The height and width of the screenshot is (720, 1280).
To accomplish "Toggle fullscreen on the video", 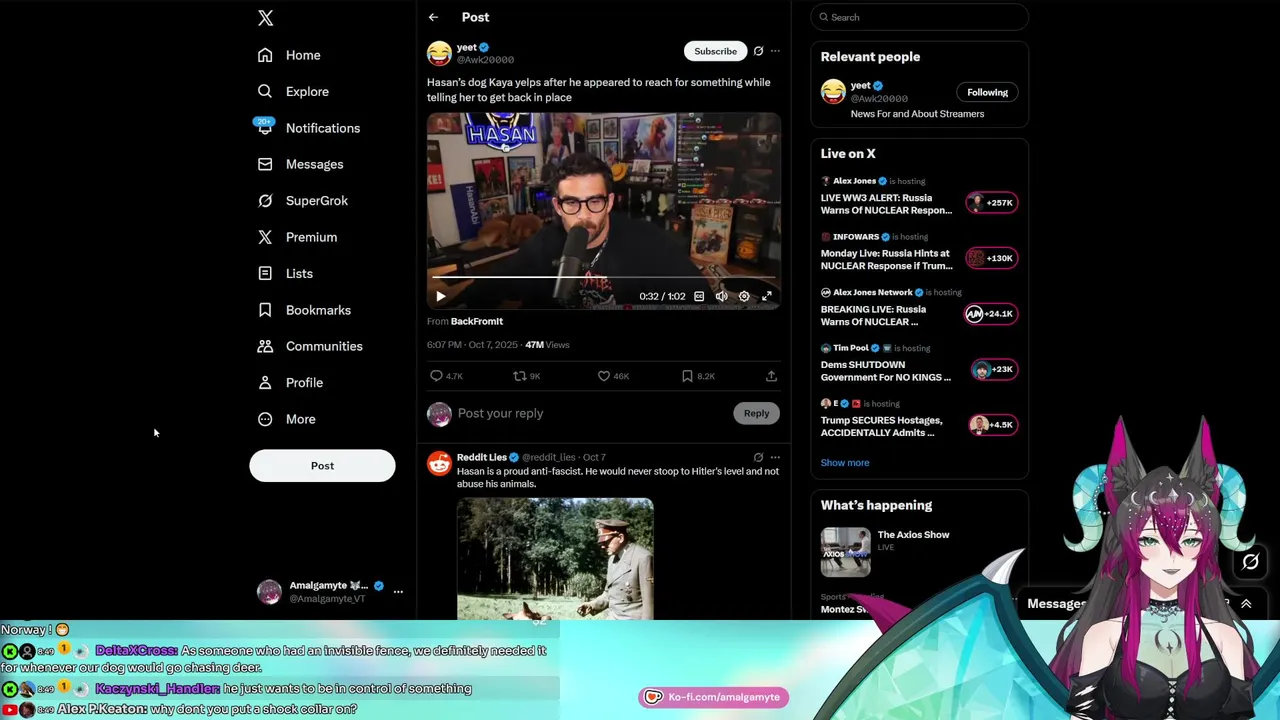I will (x=767, y=296).
